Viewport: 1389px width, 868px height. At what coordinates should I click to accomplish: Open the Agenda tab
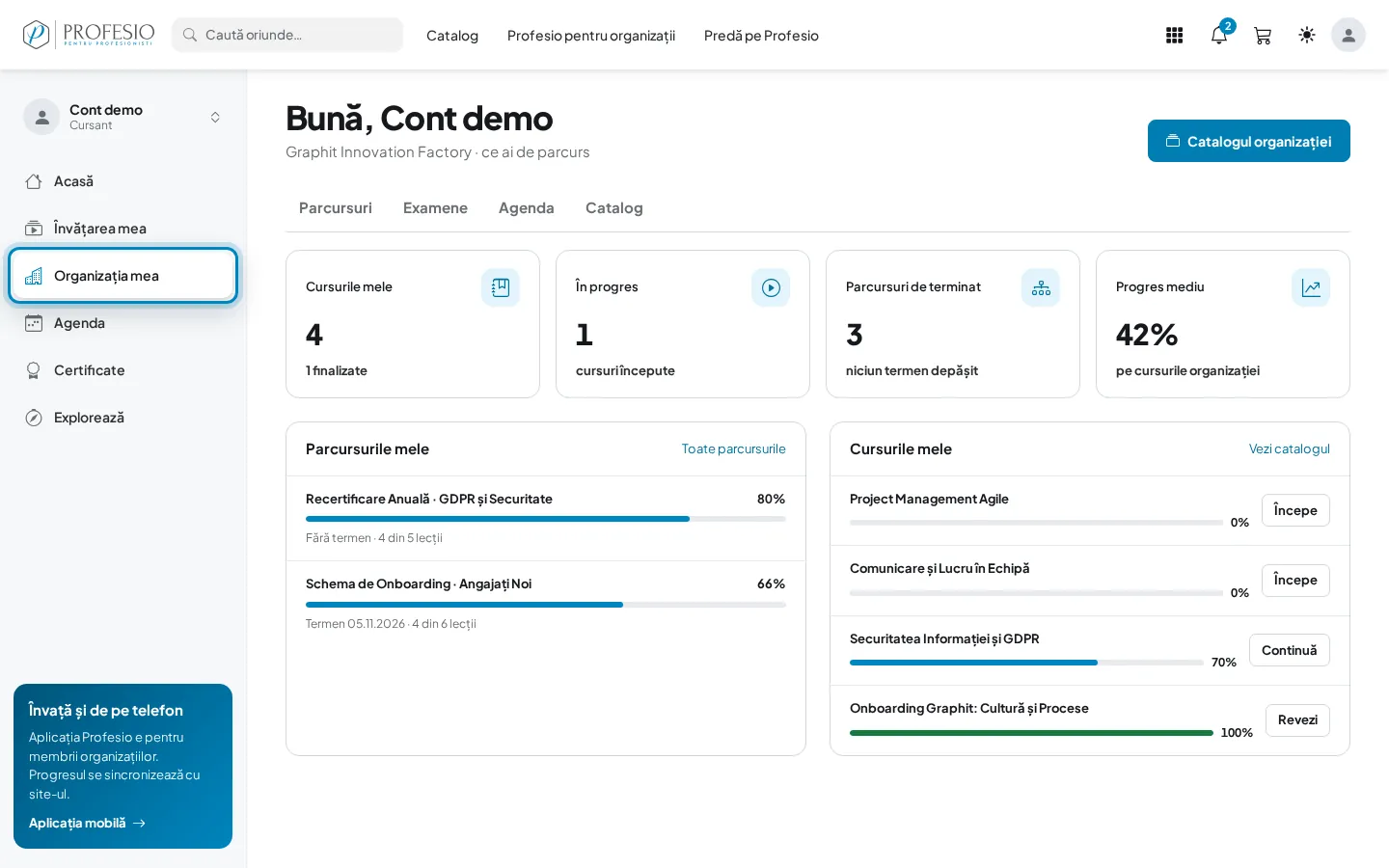(527, 207)
